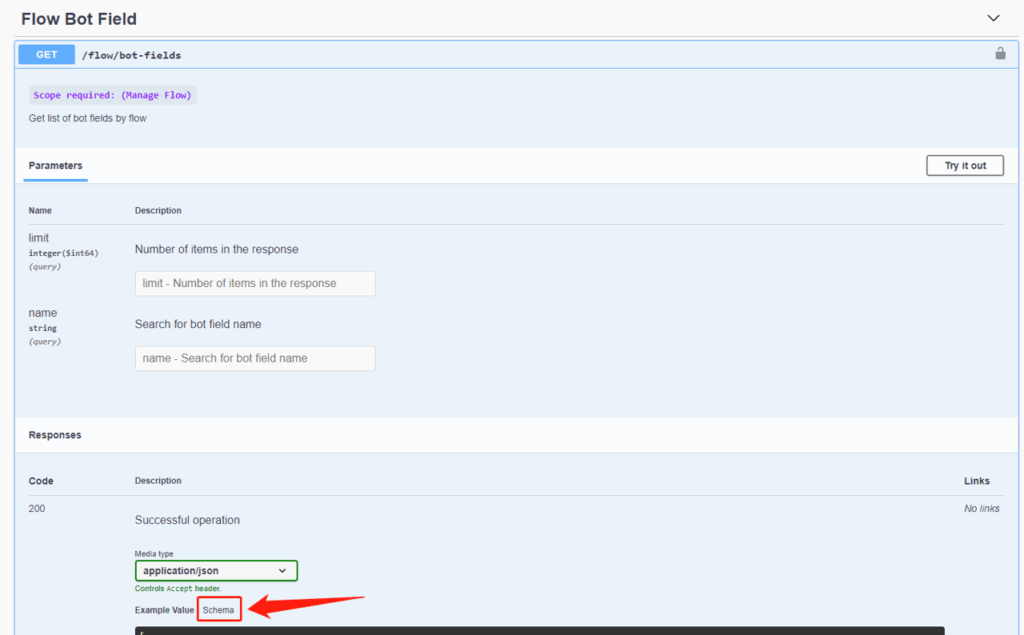Click the authorization lock icon
Screen dimensions: 1024x635
pyautogui.click(x=1000, y=54)
